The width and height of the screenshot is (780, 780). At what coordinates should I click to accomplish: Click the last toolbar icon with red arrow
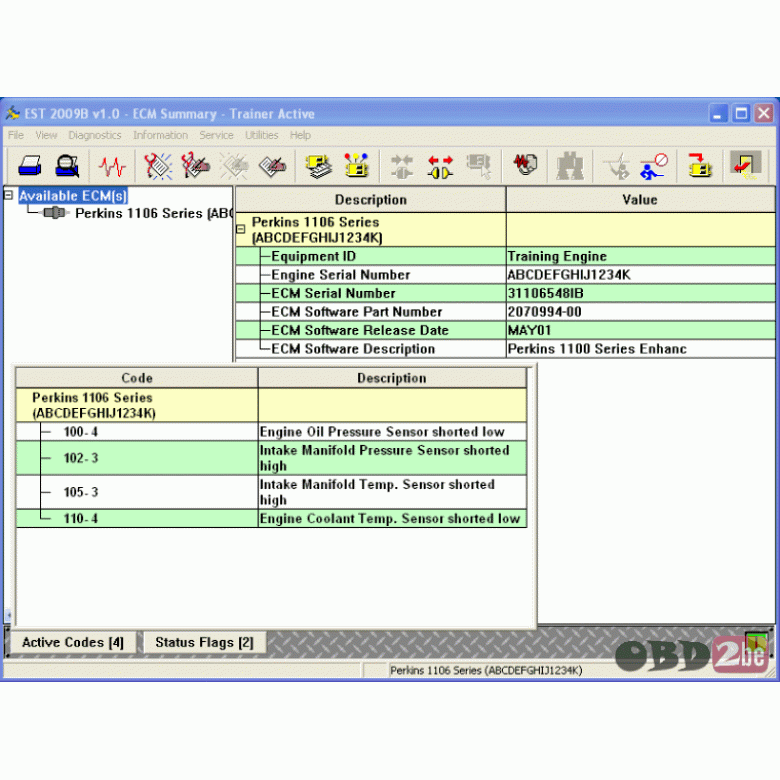coord(745,165)
